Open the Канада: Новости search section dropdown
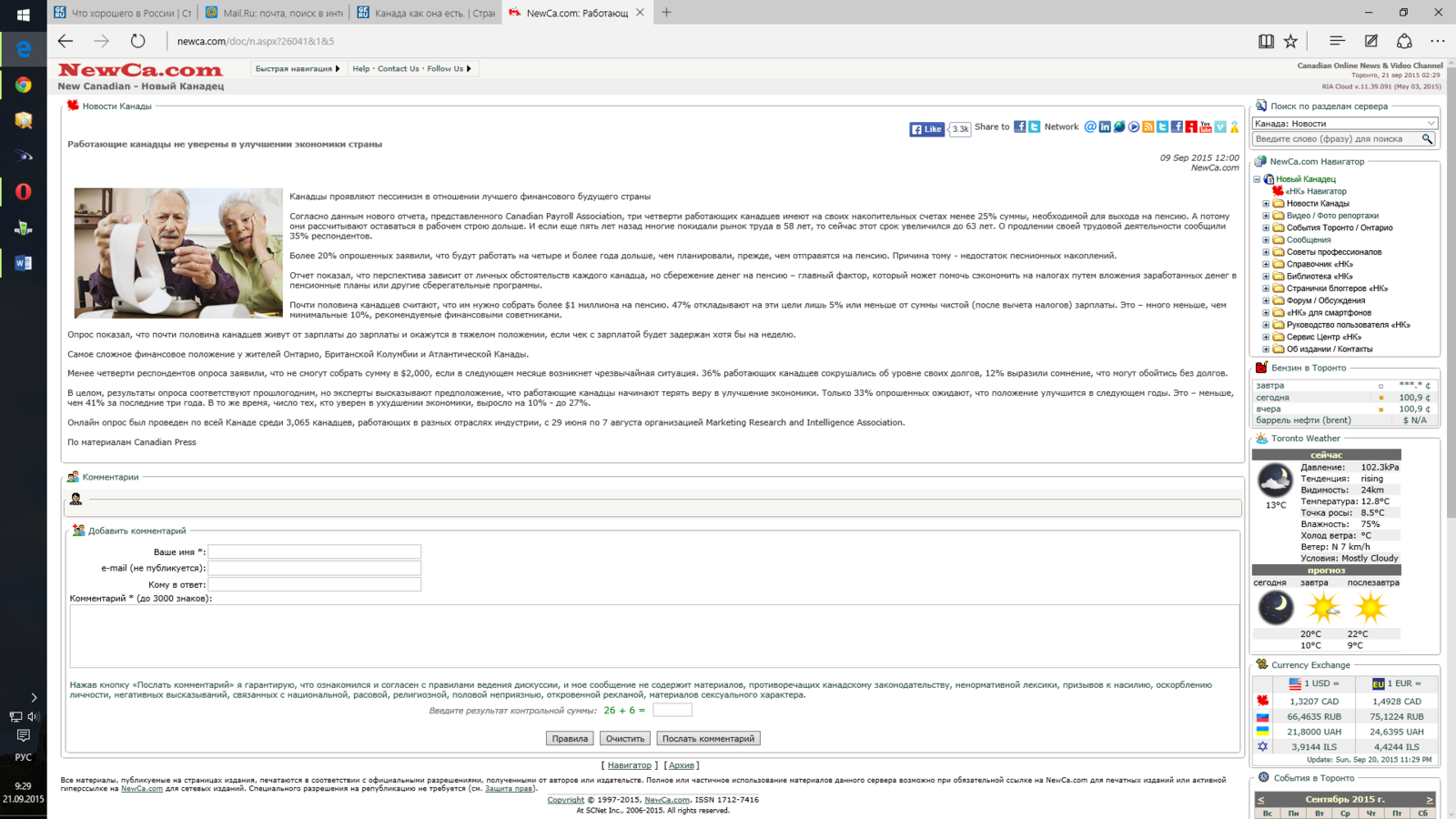Viewport: 1456px width, 819px height. click(x=1345, y=123)
